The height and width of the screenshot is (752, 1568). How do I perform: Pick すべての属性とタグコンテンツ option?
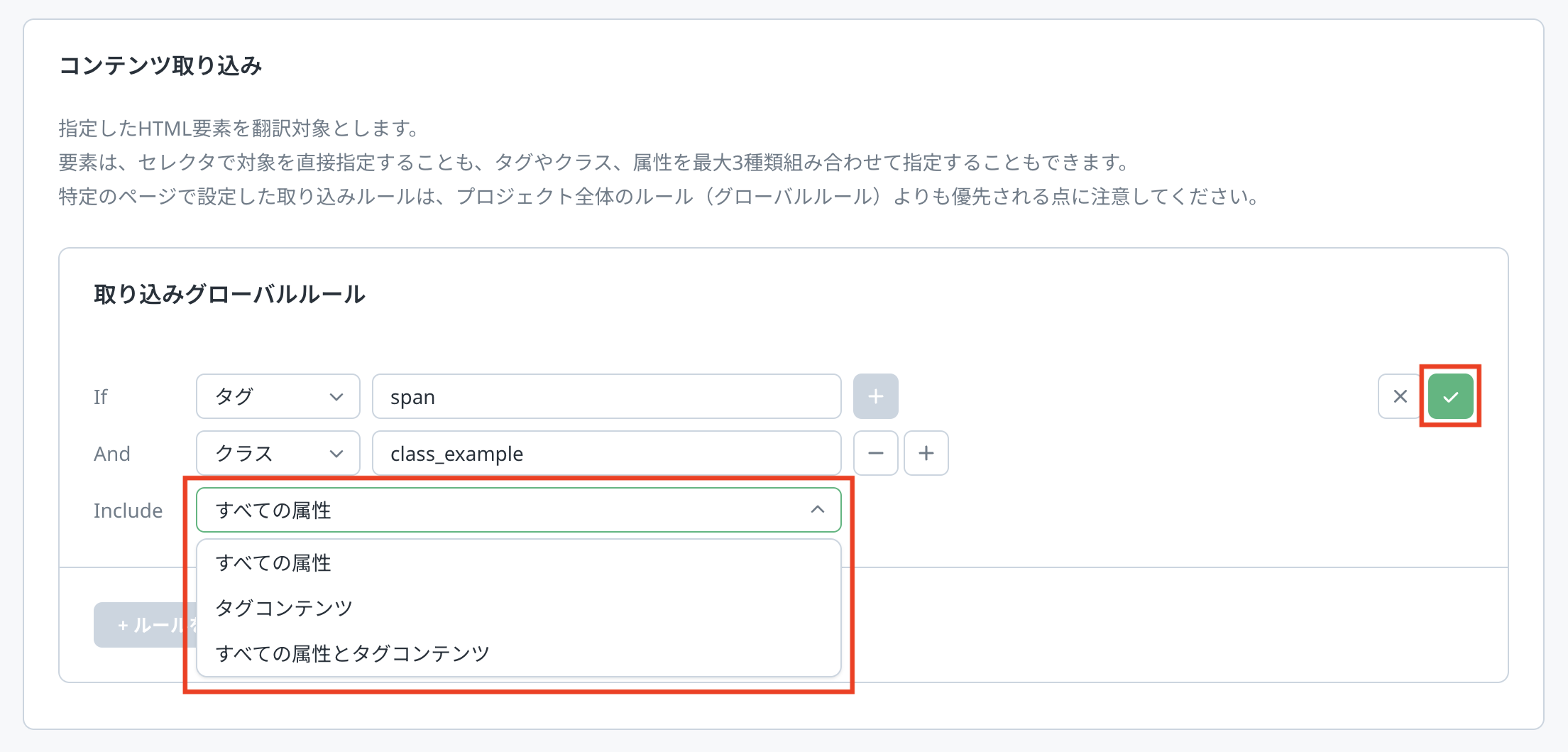point(353,653)
